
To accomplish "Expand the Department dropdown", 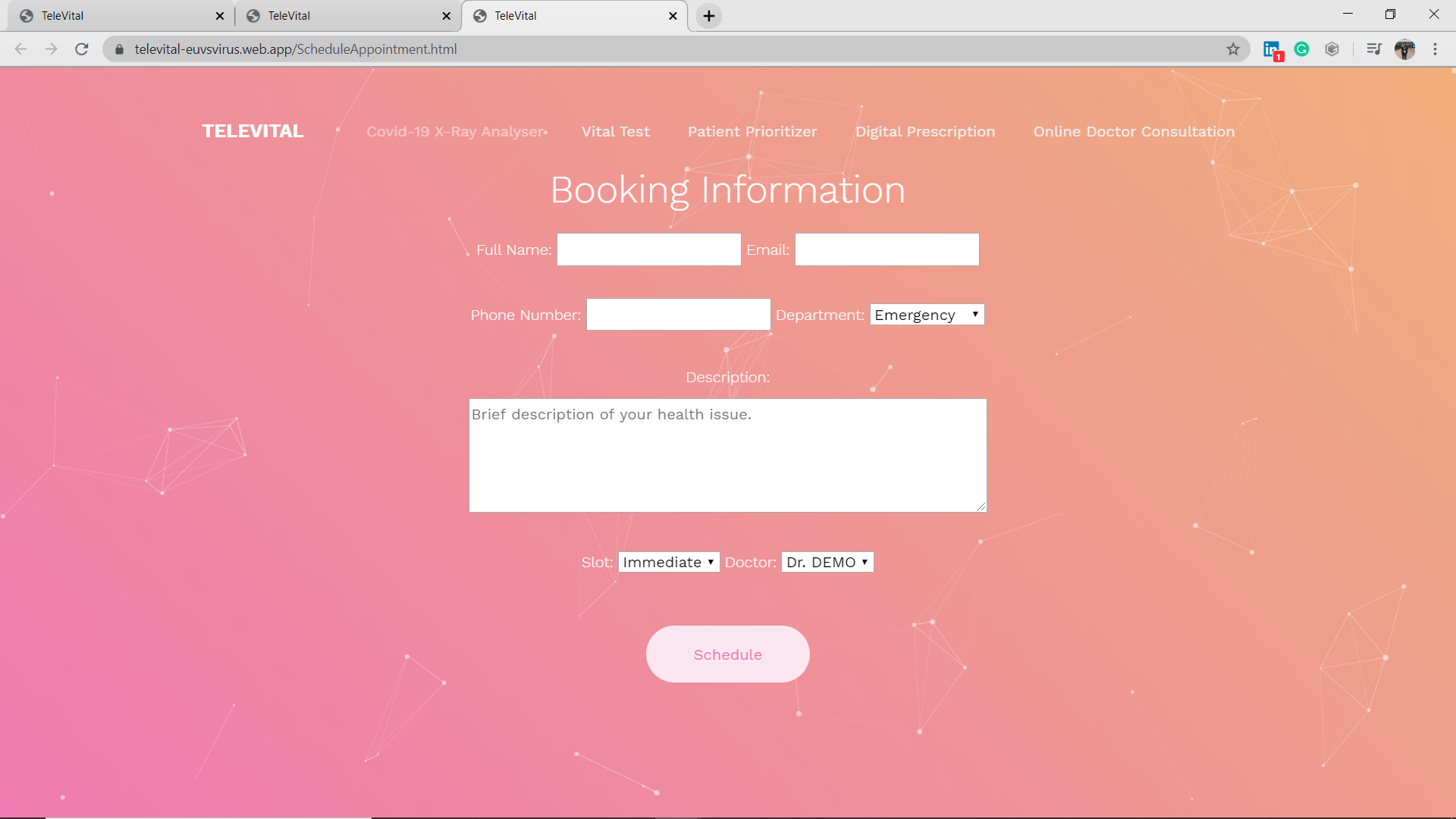I will pos(927,315).
